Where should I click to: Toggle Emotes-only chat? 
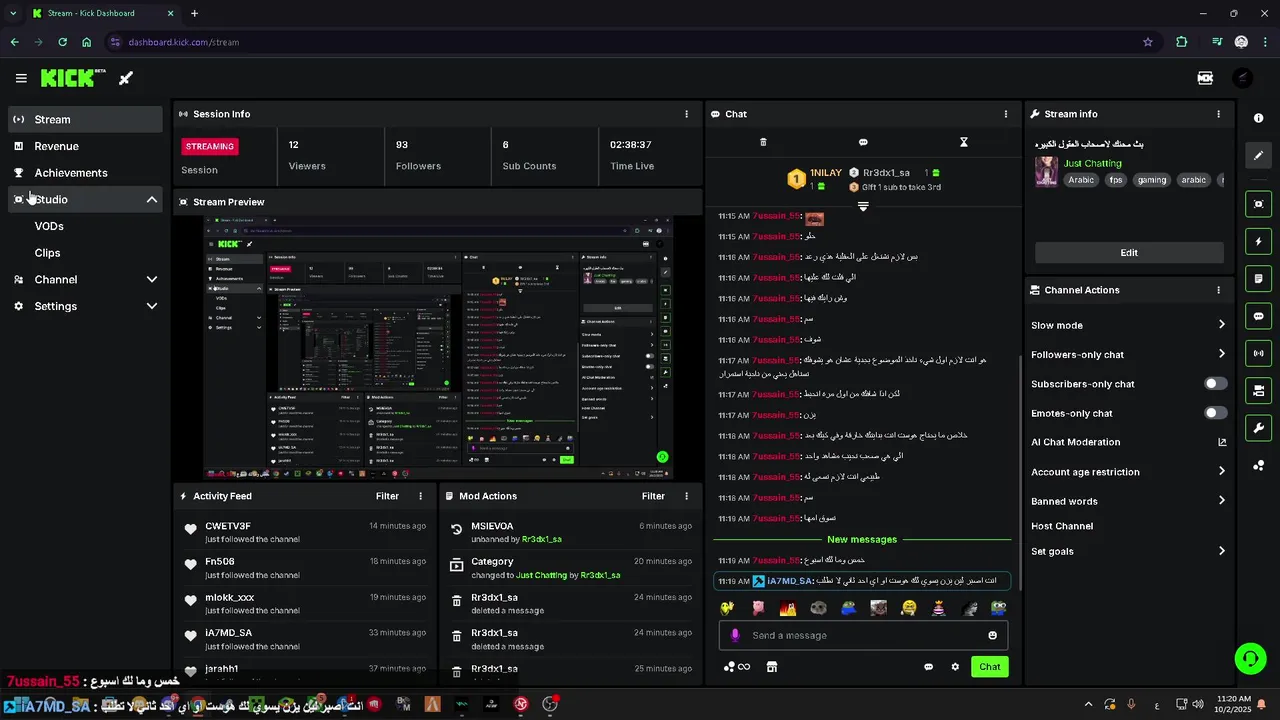(x=1215, y=413)
